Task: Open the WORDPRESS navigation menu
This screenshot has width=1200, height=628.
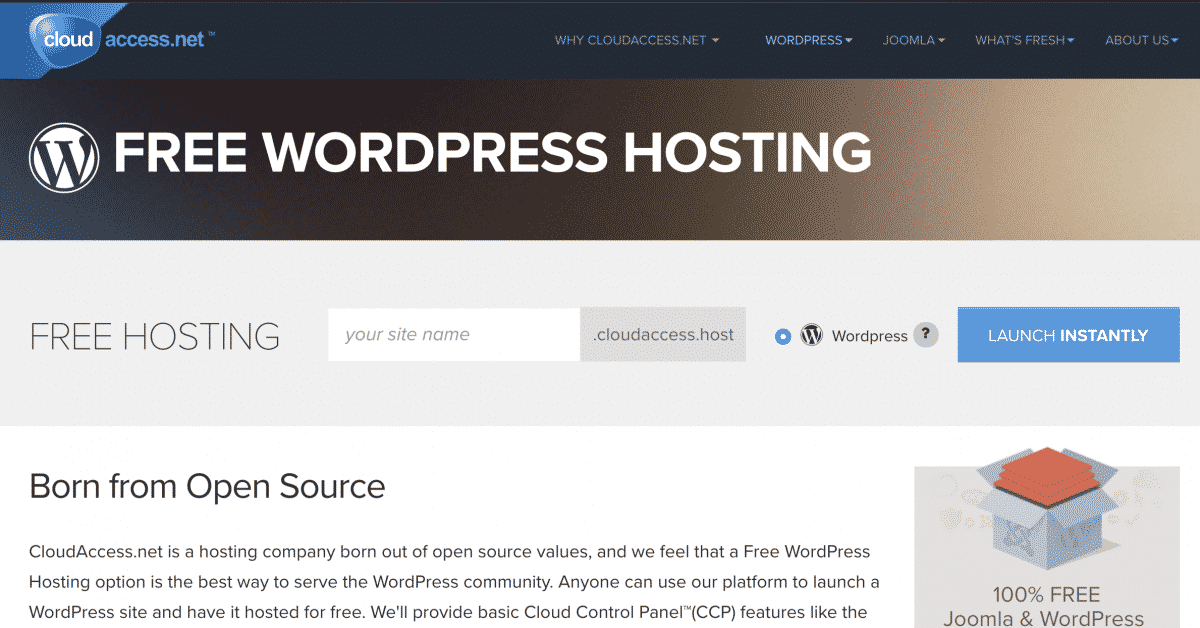Action: tap(808, 40)
